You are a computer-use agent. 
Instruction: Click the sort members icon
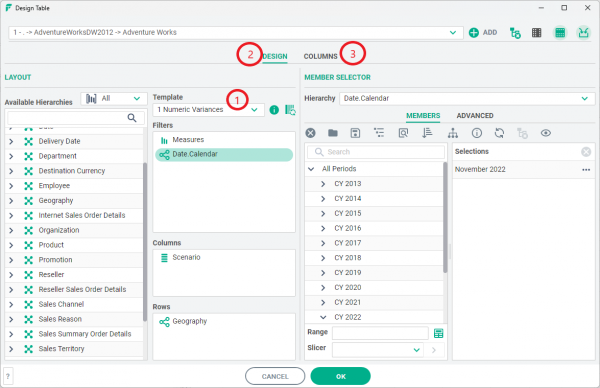(427, 133)
